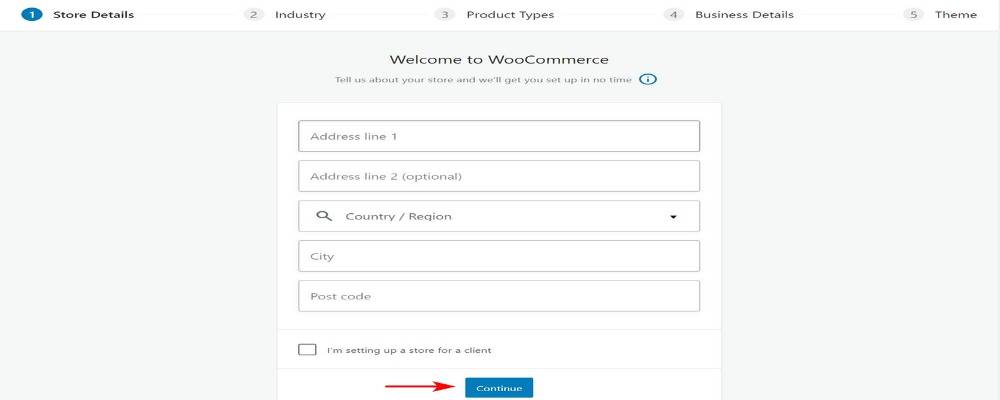Click the step 4 number badge
This screenshot has height=400, width=1000.
coord(674,15)
